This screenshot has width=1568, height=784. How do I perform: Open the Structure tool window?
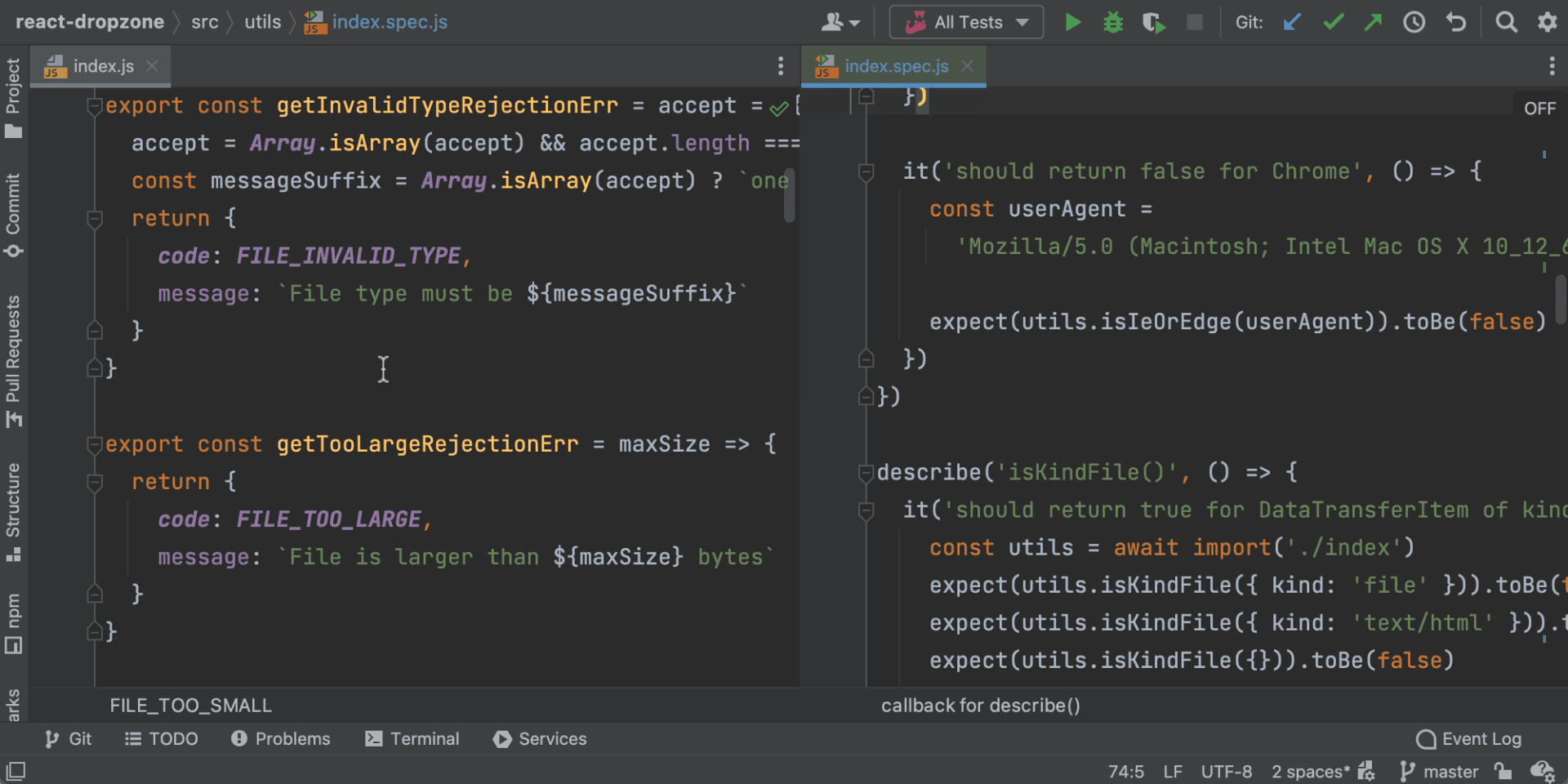coord(13,512)
